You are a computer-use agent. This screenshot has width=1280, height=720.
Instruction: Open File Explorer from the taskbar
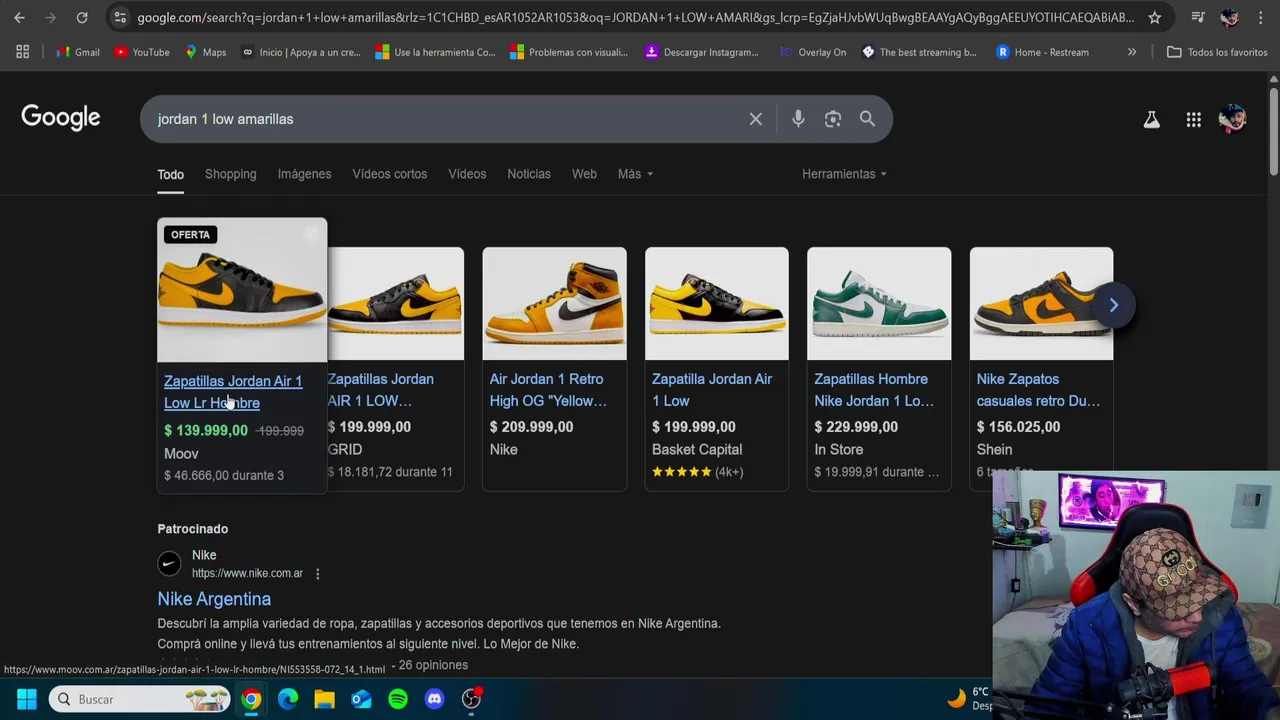coord(324,699)
